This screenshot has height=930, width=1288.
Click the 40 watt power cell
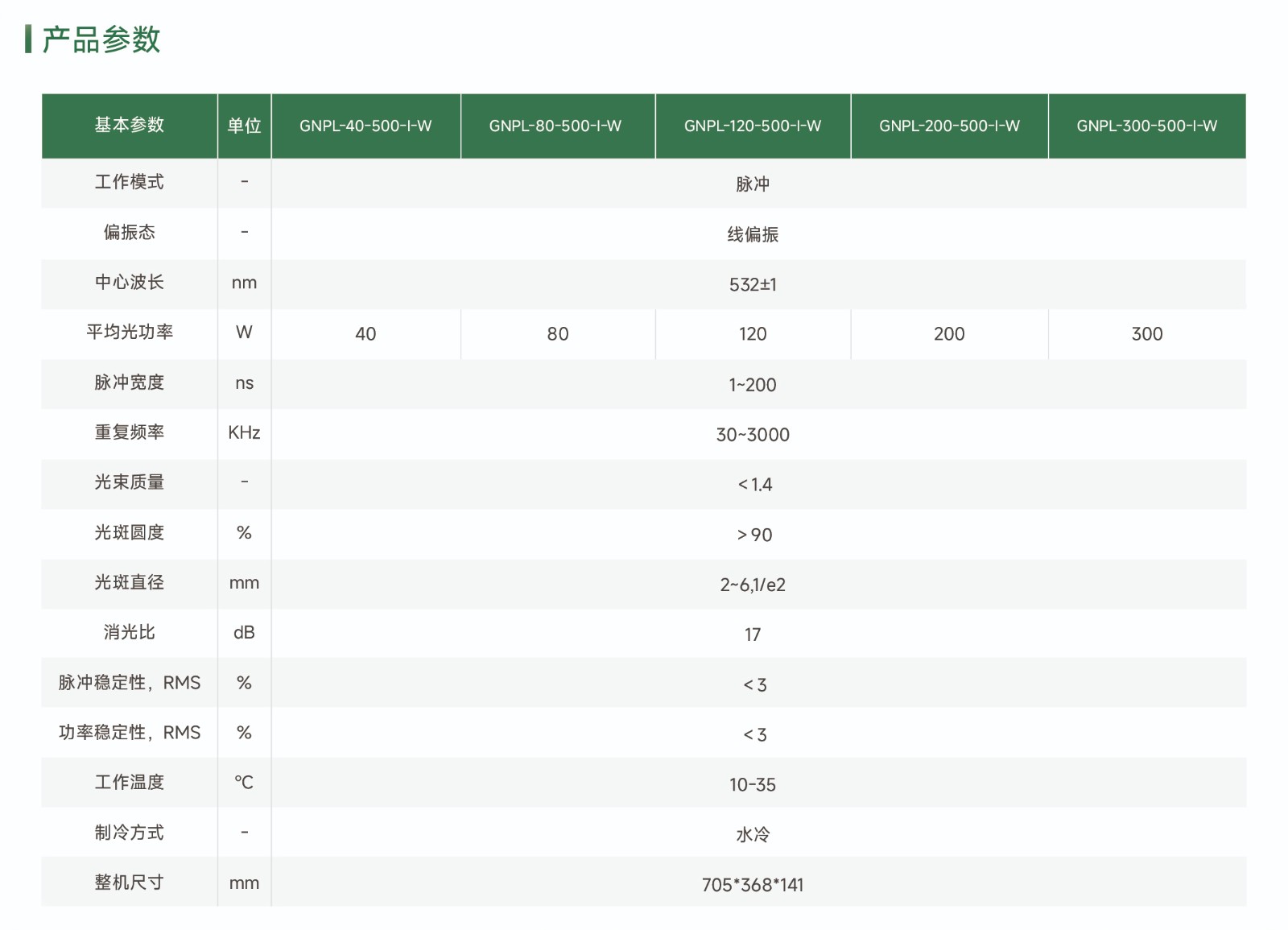coord(365,334)
